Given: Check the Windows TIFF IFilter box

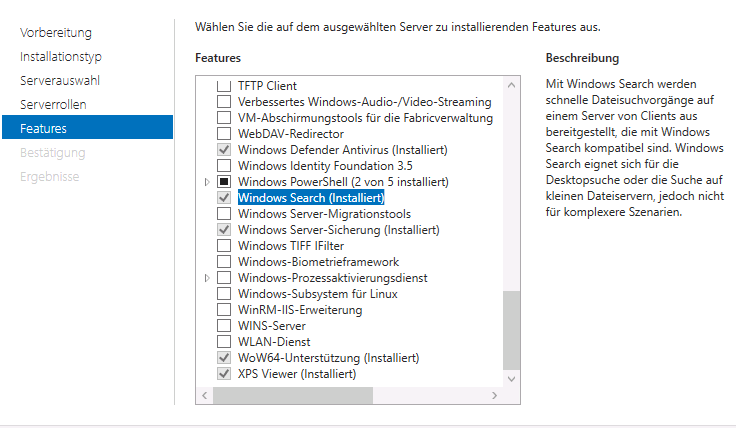Looking at the screenshot, I should coord(224,246).
